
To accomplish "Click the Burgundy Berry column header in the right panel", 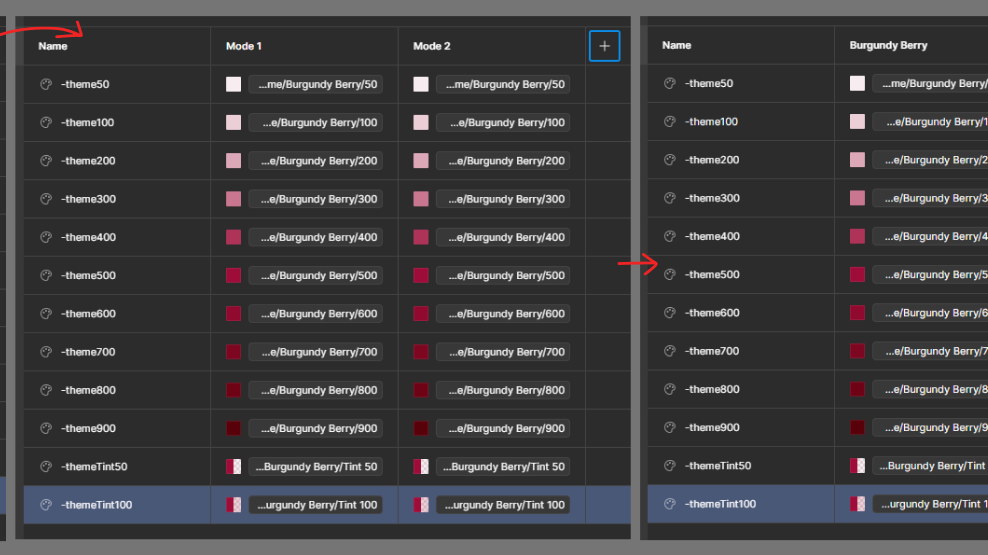I will click(x=888, y=45).
